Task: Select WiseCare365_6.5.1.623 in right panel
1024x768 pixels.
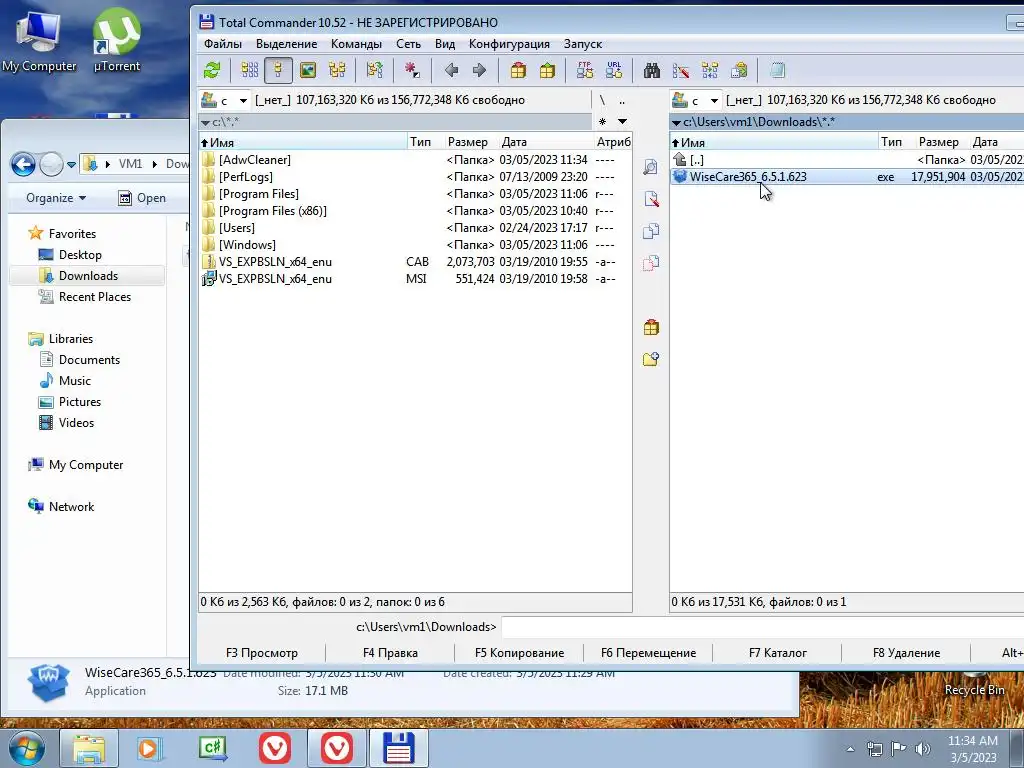Action: tap(847, 176)
